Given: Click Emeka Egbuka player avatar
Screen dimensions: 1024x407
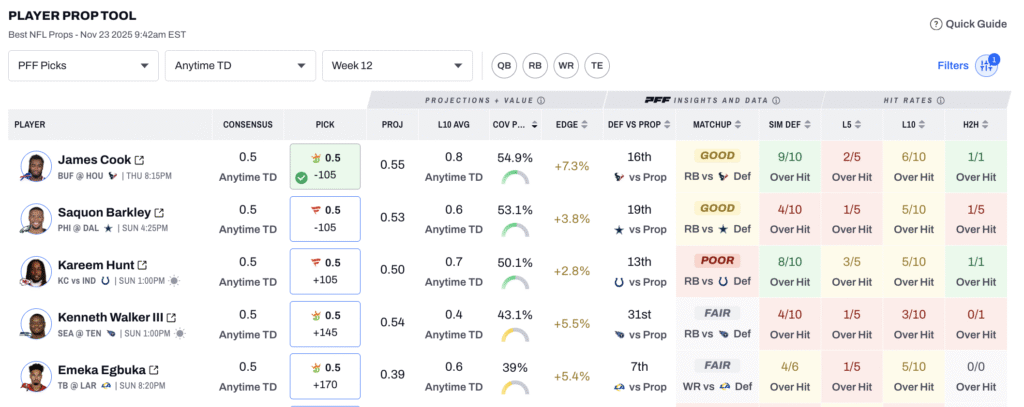Looking at the screenshot, I should (36, 378).
